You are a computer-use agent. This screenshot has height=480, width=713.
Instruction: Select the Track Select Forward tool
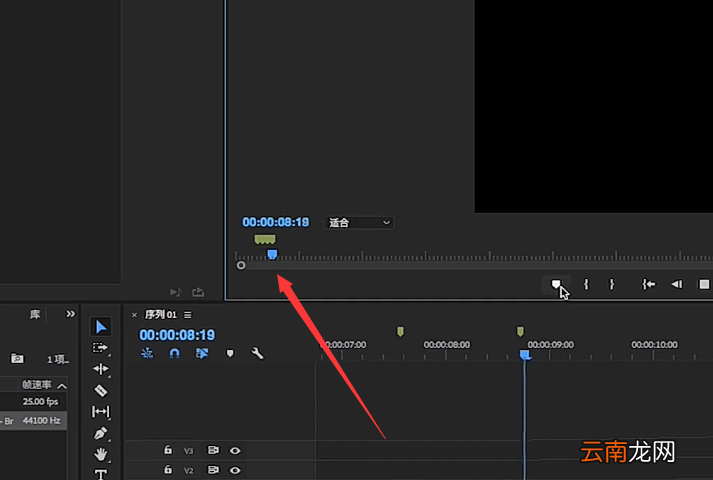click(x=100, y=348)
